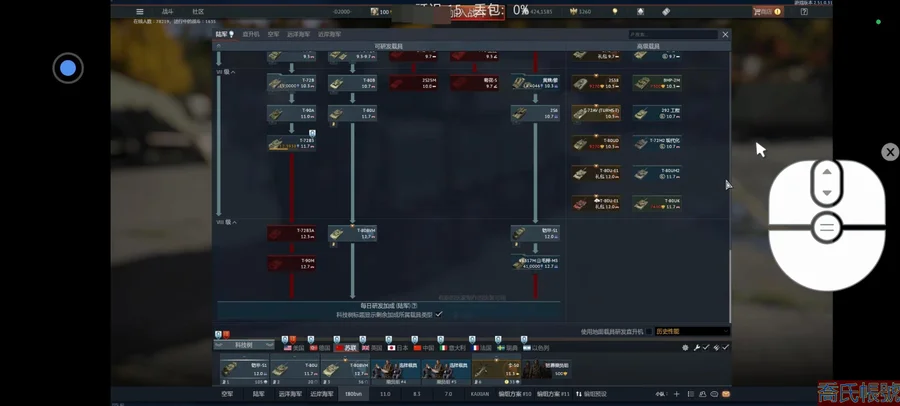Select the 苏联 nation tab
900x406 pixels.
tap(347, 348)
